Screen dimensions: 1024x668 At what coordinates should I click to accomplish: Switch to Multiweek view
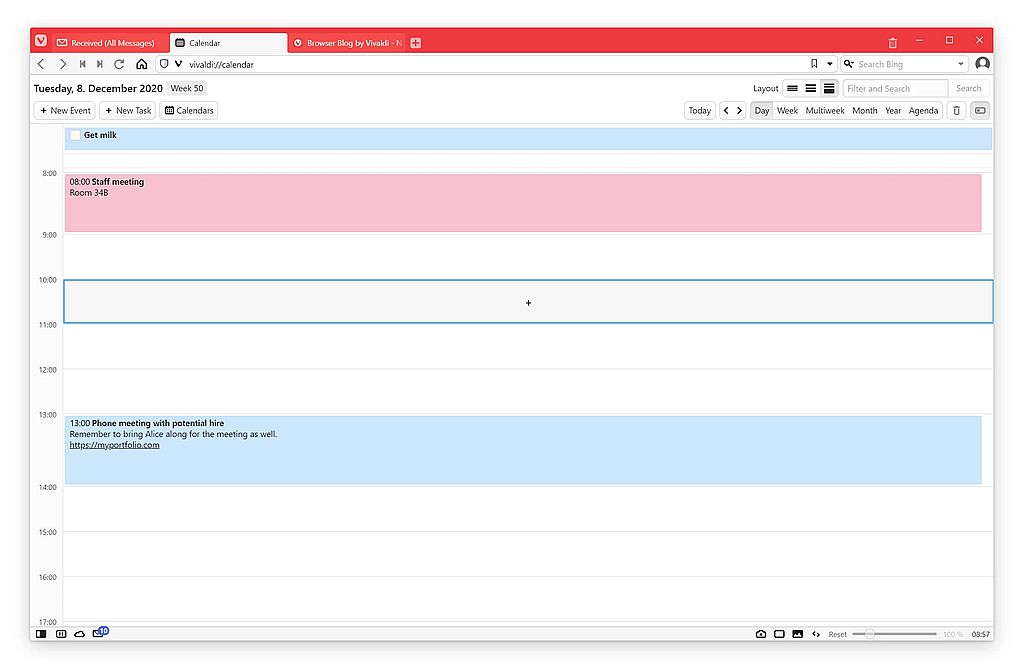tap(825, 110)
